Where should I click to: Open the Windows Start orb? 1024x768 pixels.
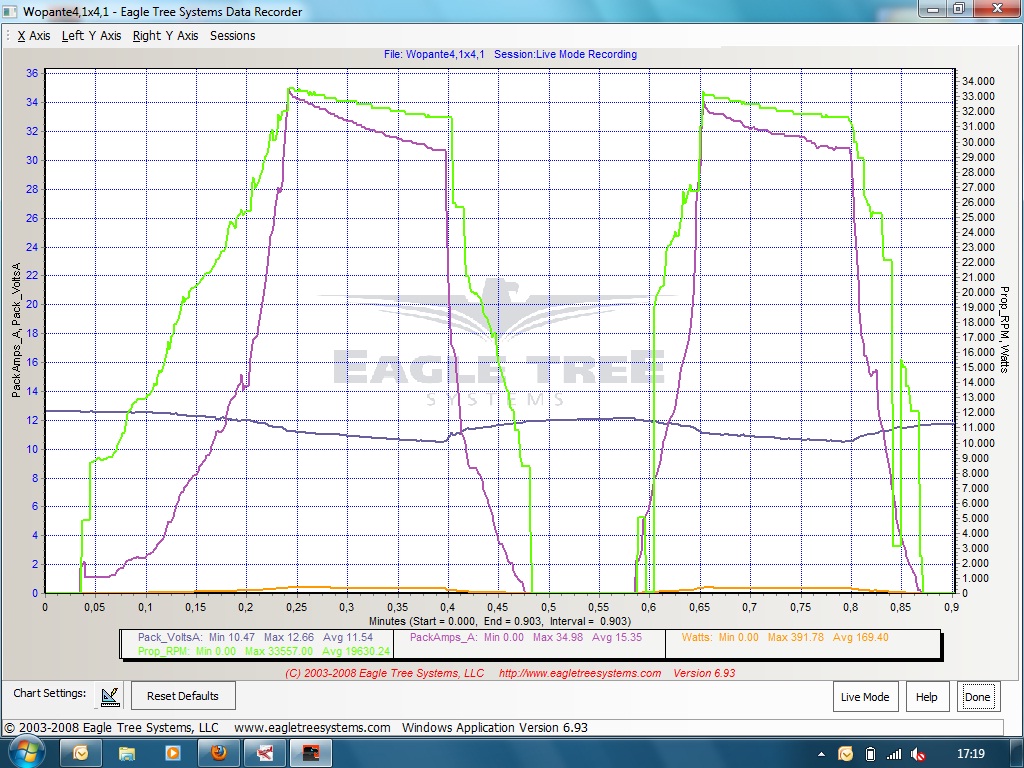tap(25, 753)
